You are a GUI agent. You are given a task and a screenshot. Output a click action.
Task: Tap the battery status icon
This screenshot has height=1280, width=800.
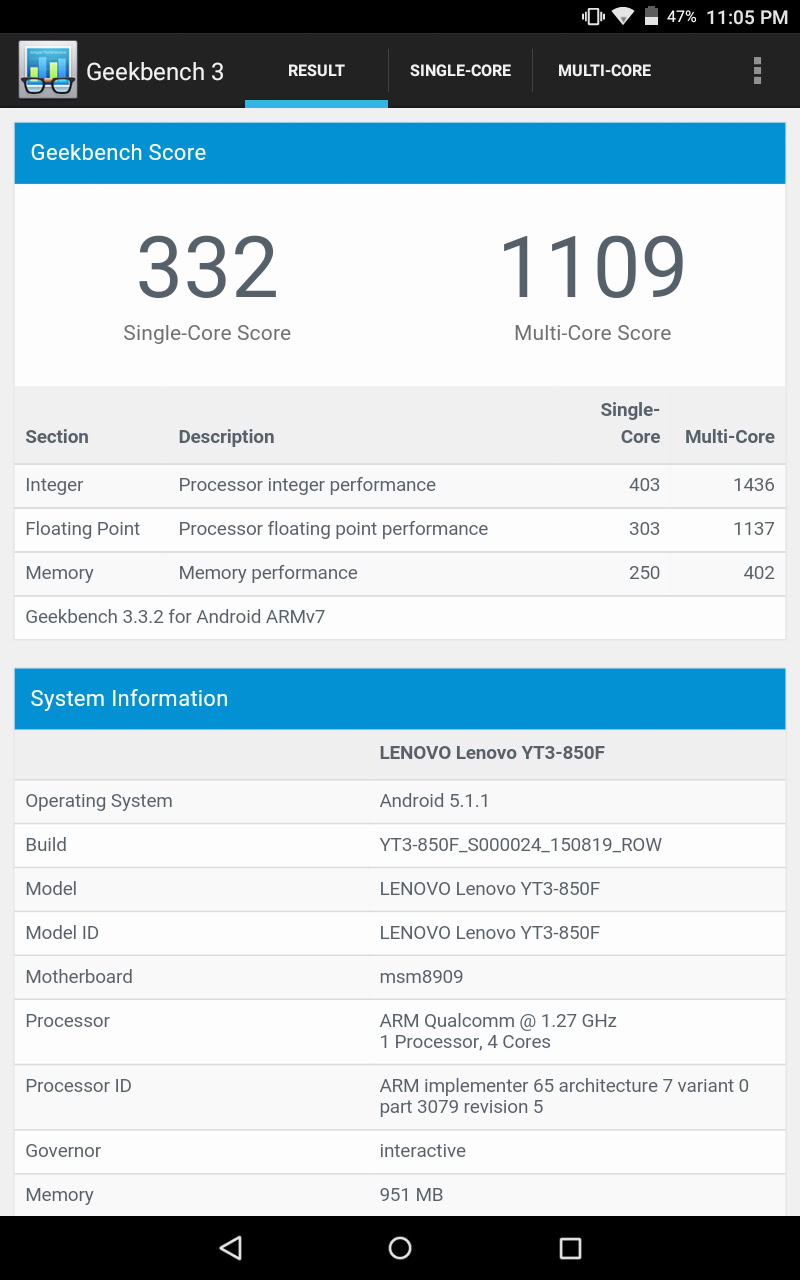pyautogui.click(x=652, y=17)
